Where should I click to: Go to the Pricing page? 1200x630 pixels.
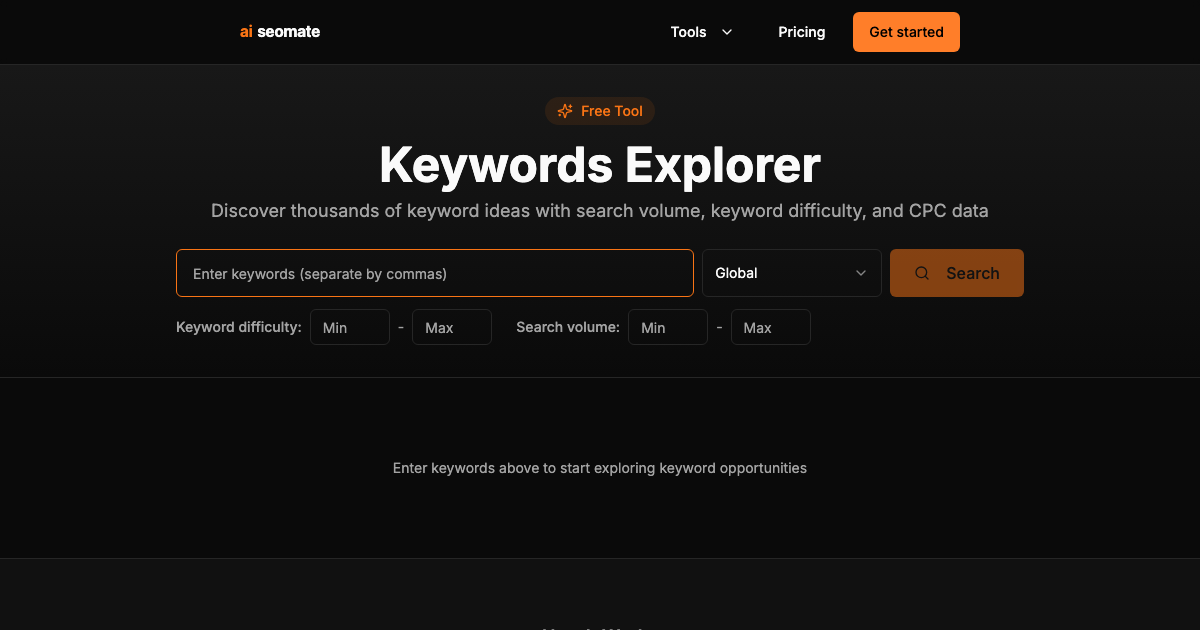[801, 32]
